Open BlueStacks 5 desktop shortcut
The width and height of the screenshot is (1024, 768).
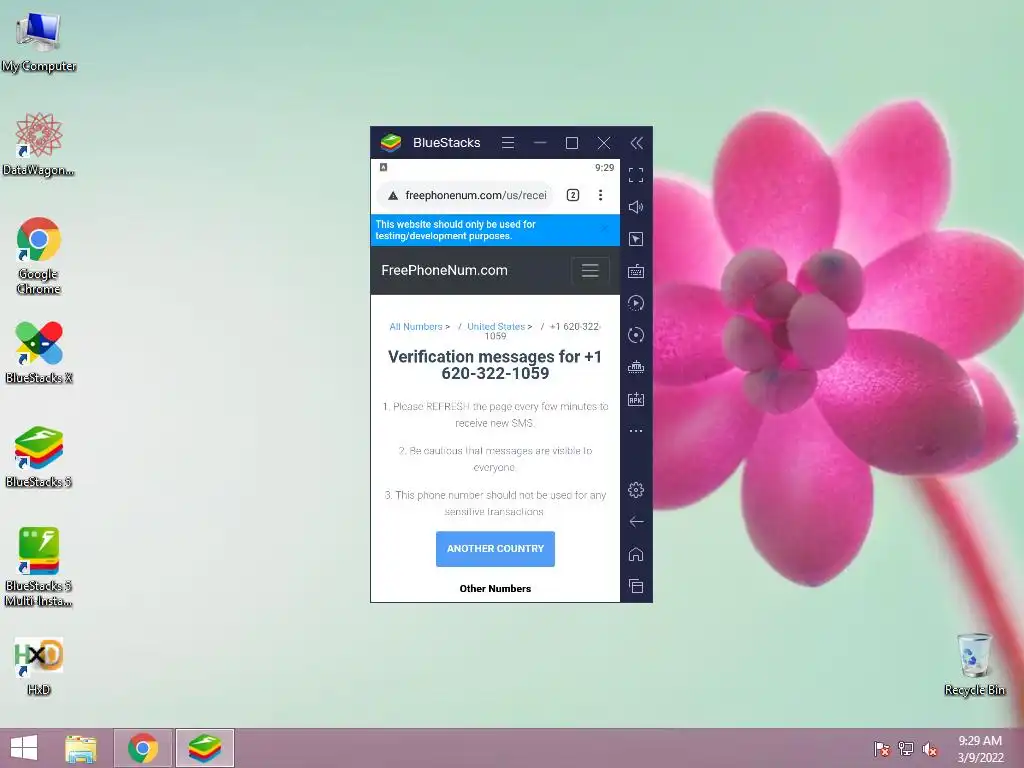click(39, 456)
